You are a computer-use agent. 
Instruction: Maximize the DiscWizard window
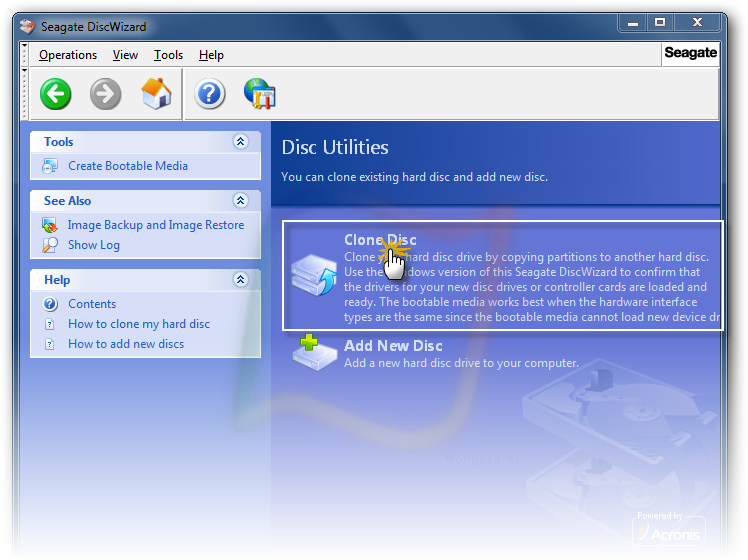point(660,22)
